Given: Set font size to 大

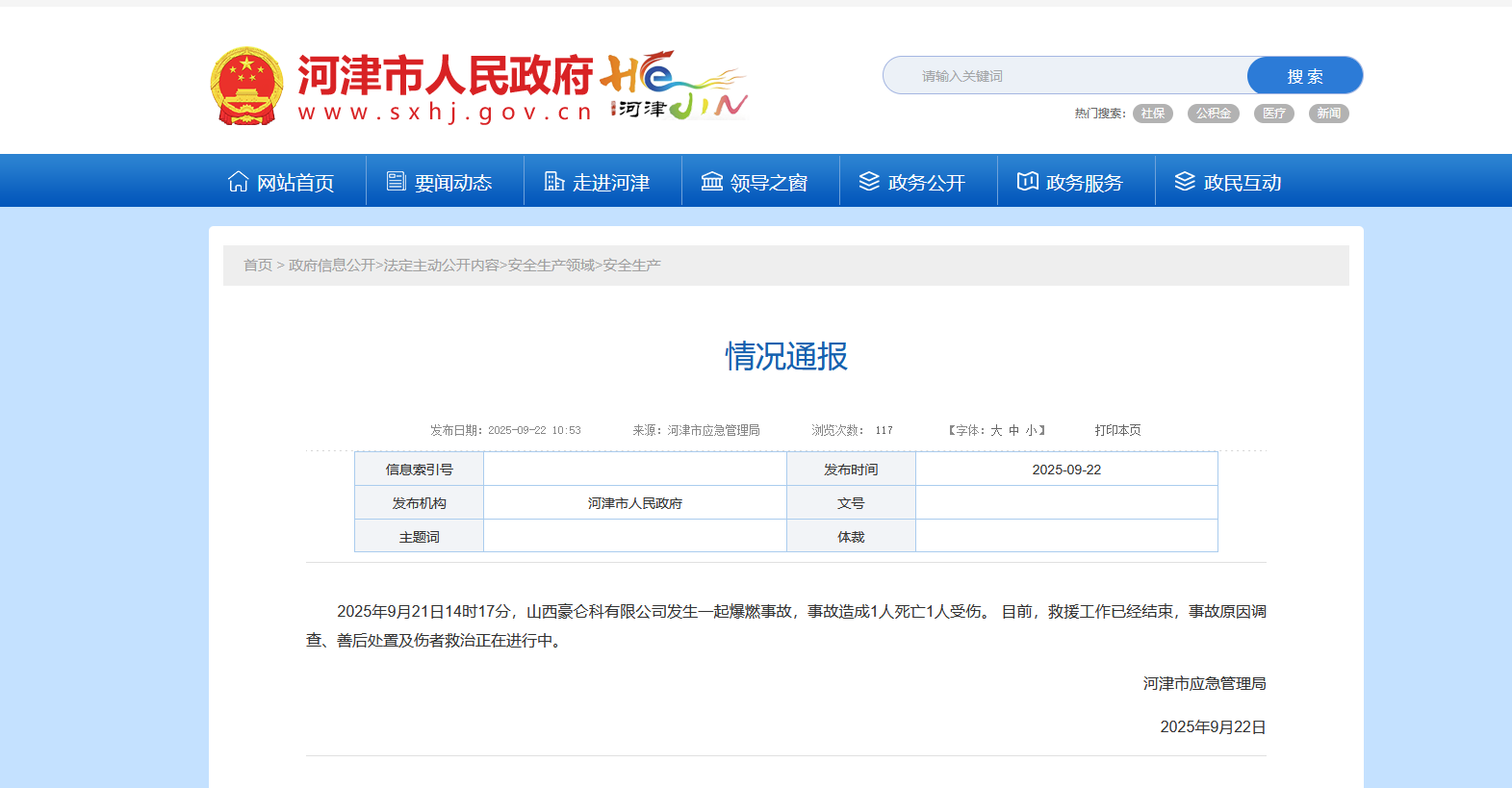Looking at the screenshot, I should coord(996,431).
